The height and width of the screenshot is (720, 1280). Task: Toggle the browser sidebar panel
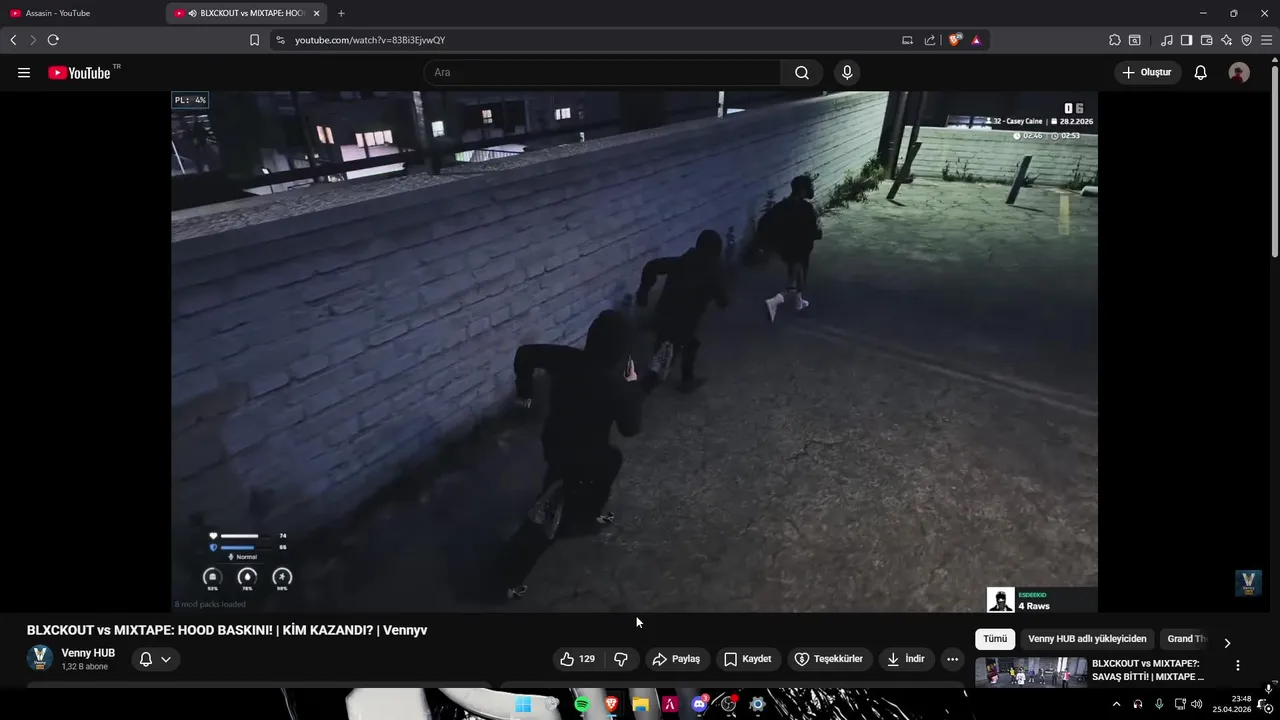point(1186,40)
